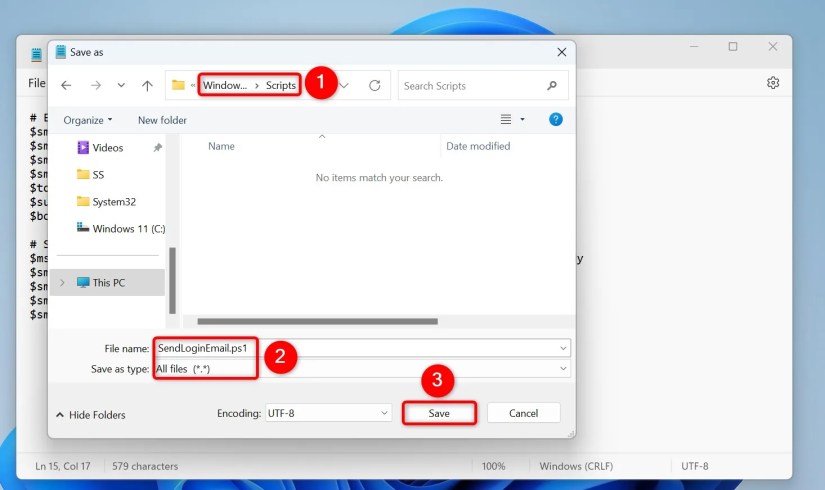Close the Notepad window
The height and width of the screenshot is (490, 825).
tap(772, 46)
